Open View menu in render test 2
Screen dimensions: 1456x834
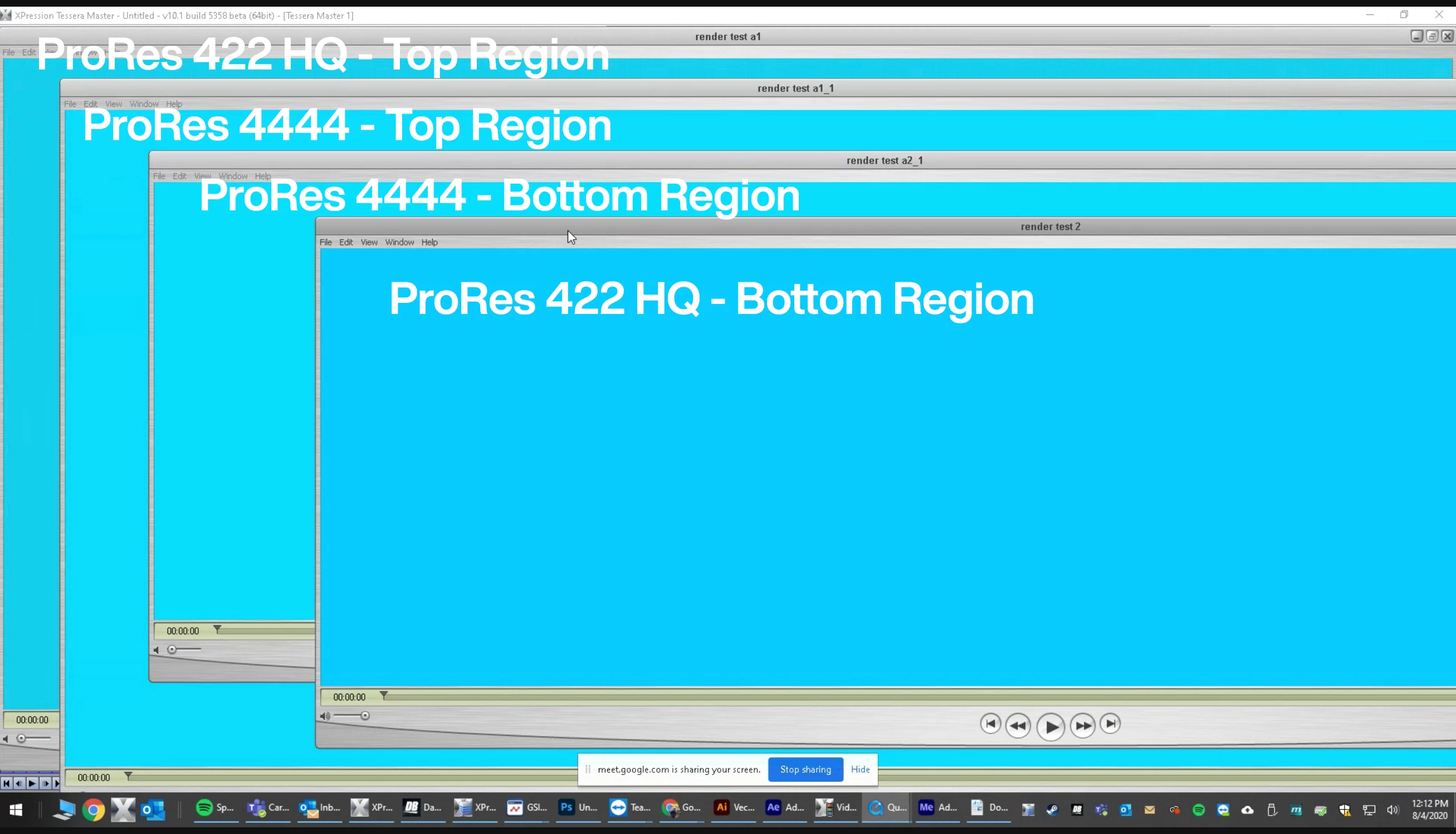(x=369, y=242)
